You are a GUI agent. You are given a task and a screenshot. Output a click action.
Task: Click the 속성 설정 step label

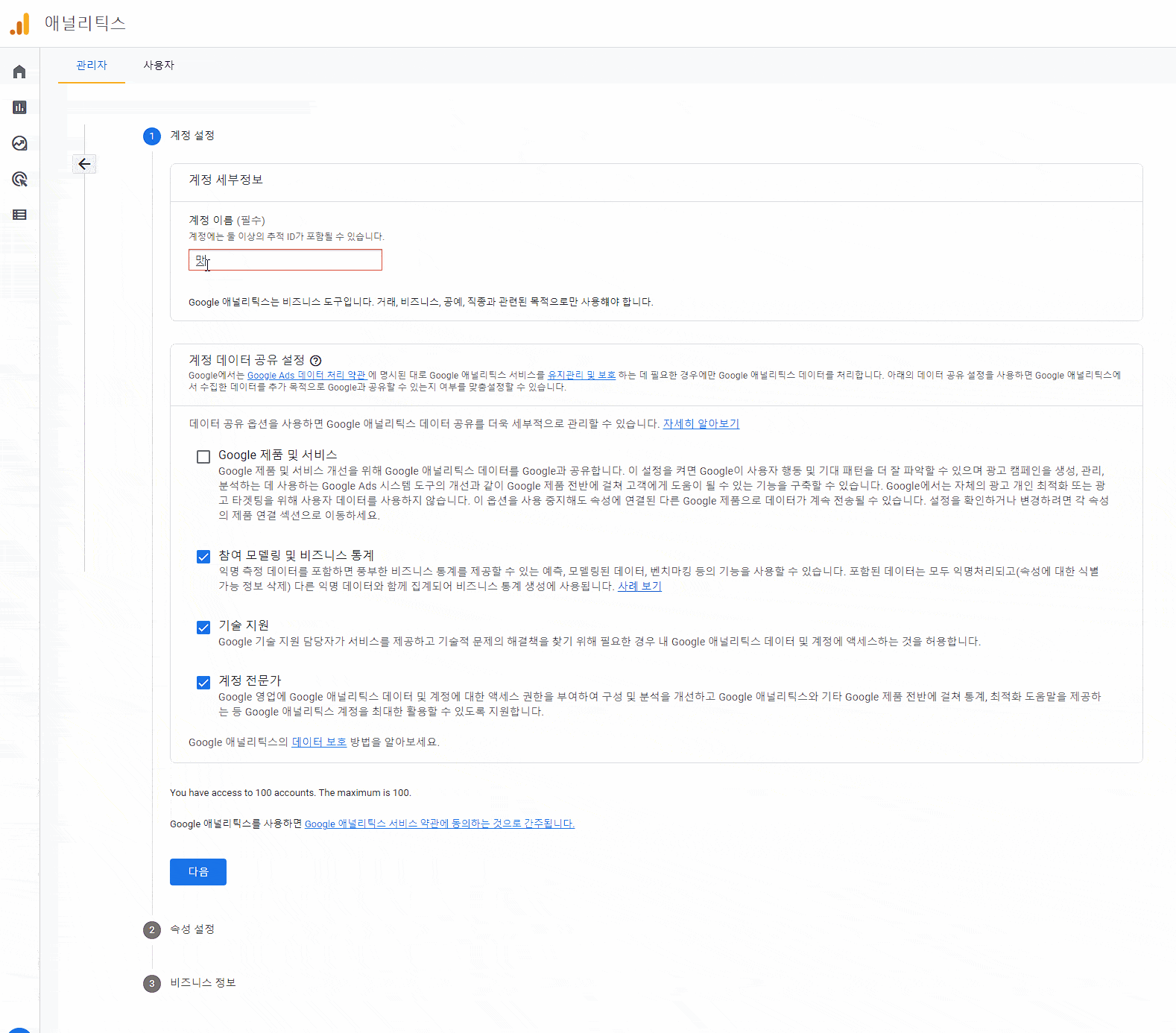click(x=192, y=929)
